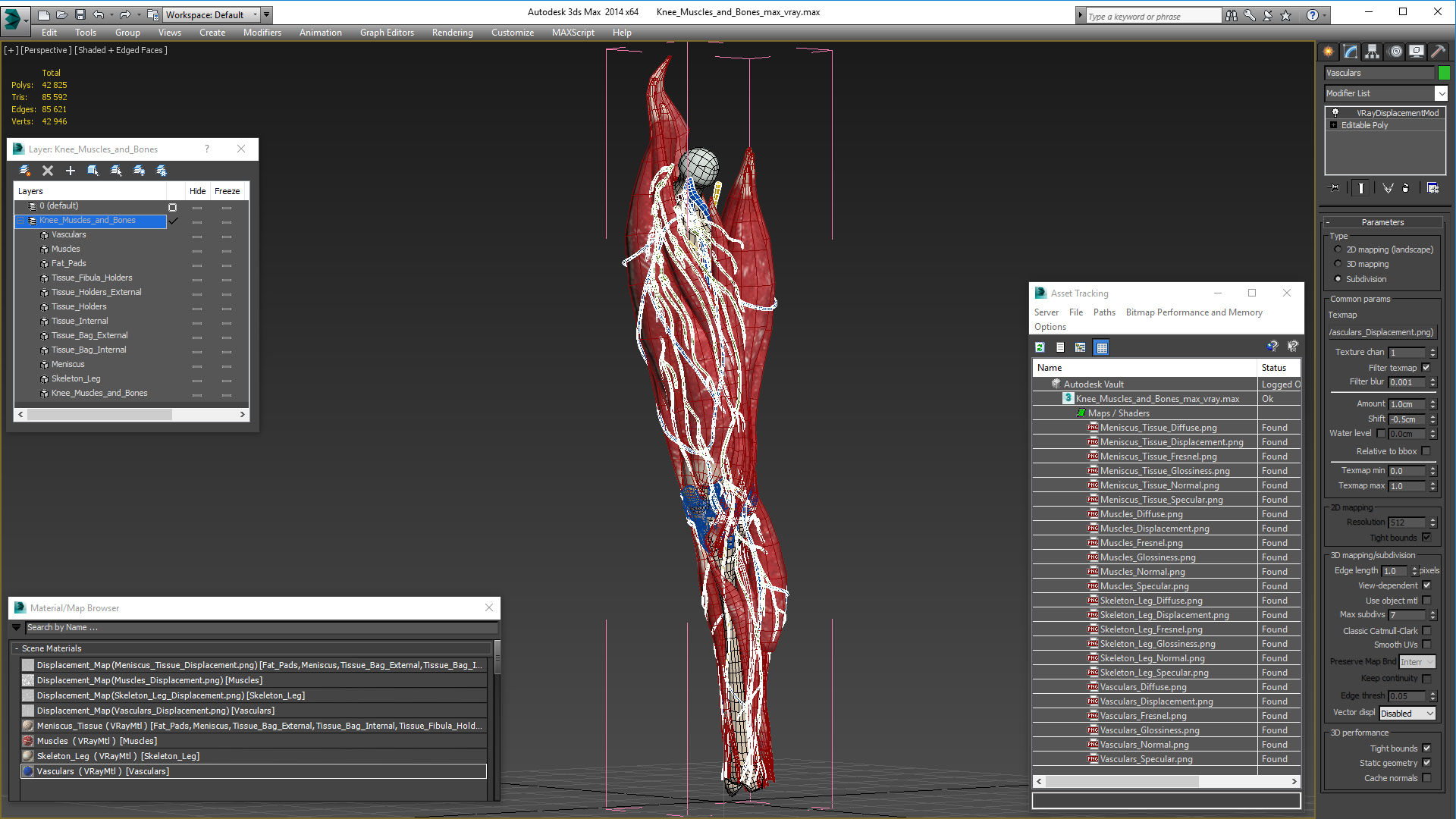
Task: Click Add Selected Objects plus icon
Action: point(71,171)
